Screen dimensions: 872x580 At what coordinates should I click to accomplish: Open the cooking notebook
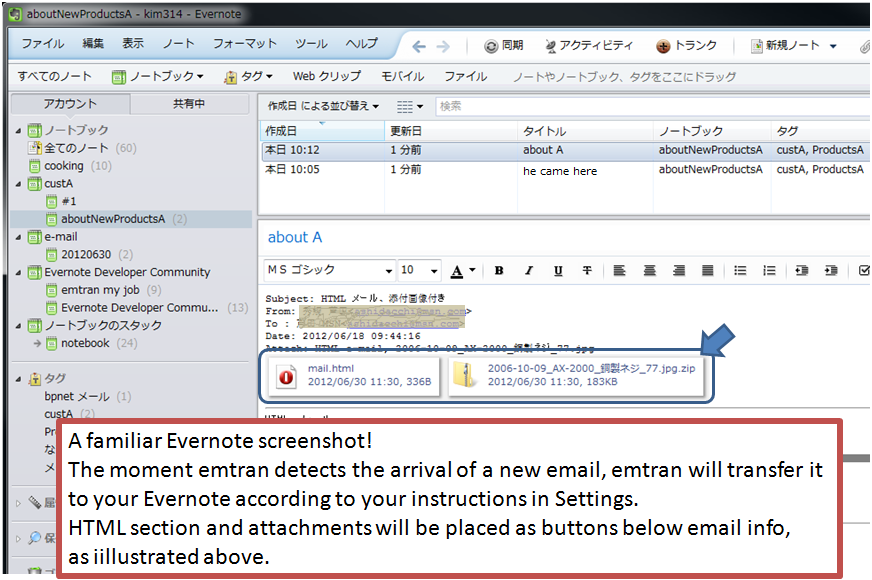pyautogui.click(x=70, y=166)
